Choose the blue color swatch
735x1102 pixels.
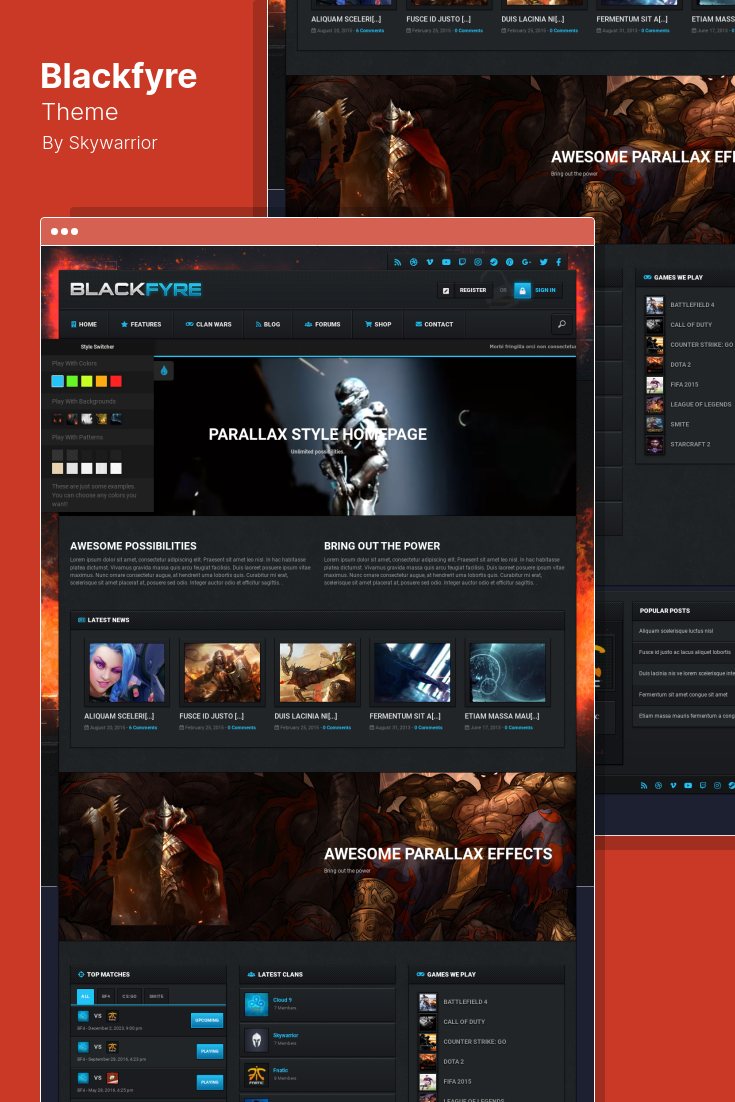tap(58, 381)
